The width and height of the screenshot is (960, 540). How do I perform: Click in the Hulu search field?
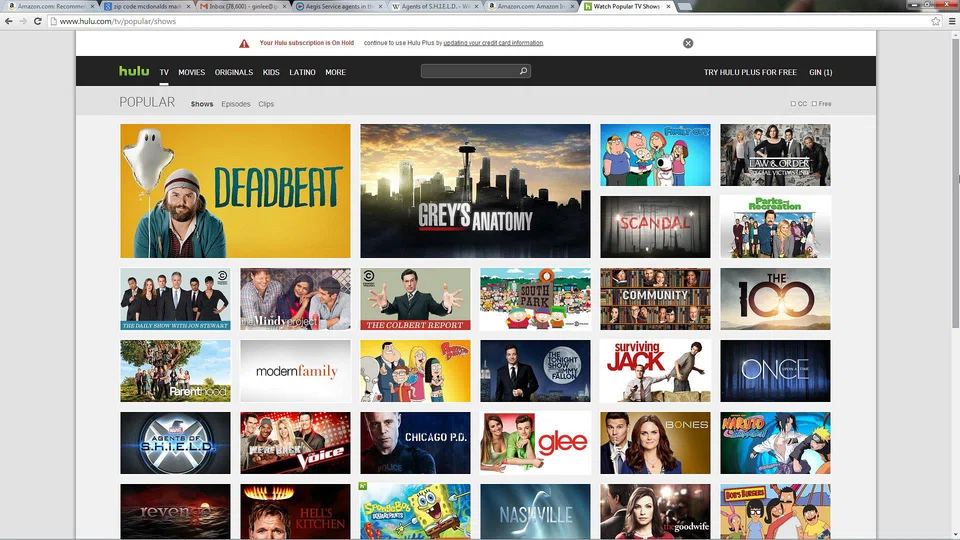pyautogui.click(x=468, y=72)
